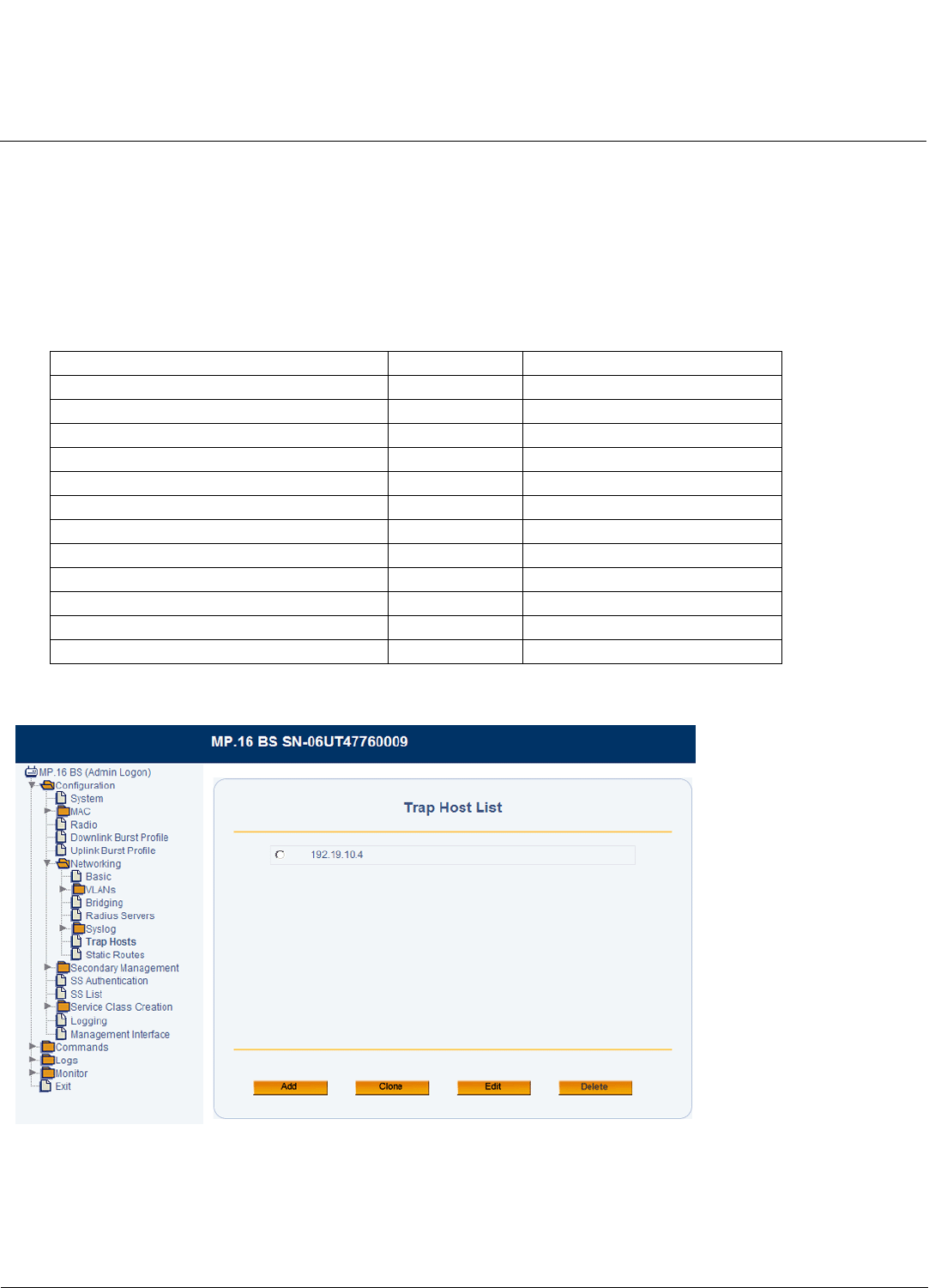Click the MP.16 BS device icon
The width and height of the screenshot is (935, 1288).
[32, 772]
